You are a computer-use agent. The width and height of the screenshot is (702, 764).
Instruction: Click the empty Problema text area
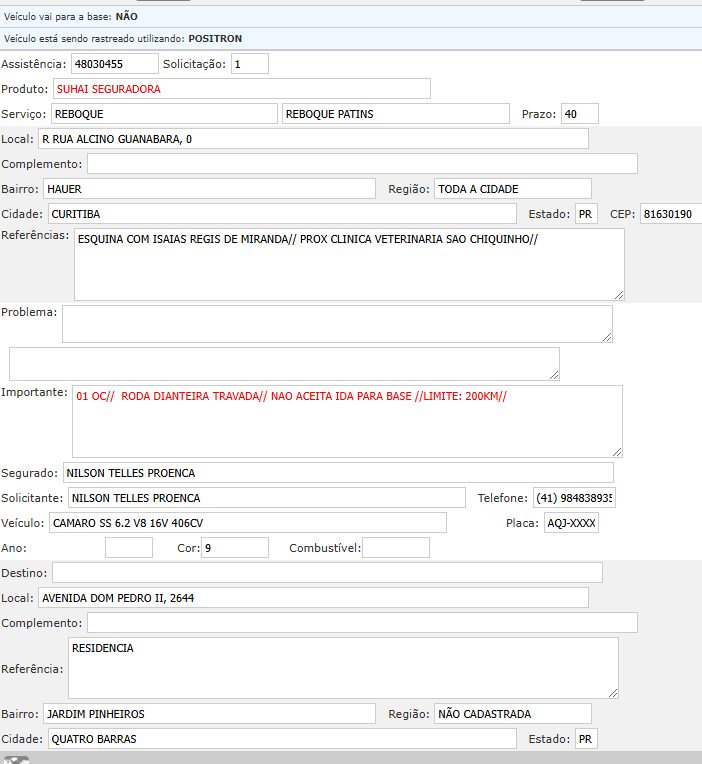pyautogui.click(x=337, y=324)
